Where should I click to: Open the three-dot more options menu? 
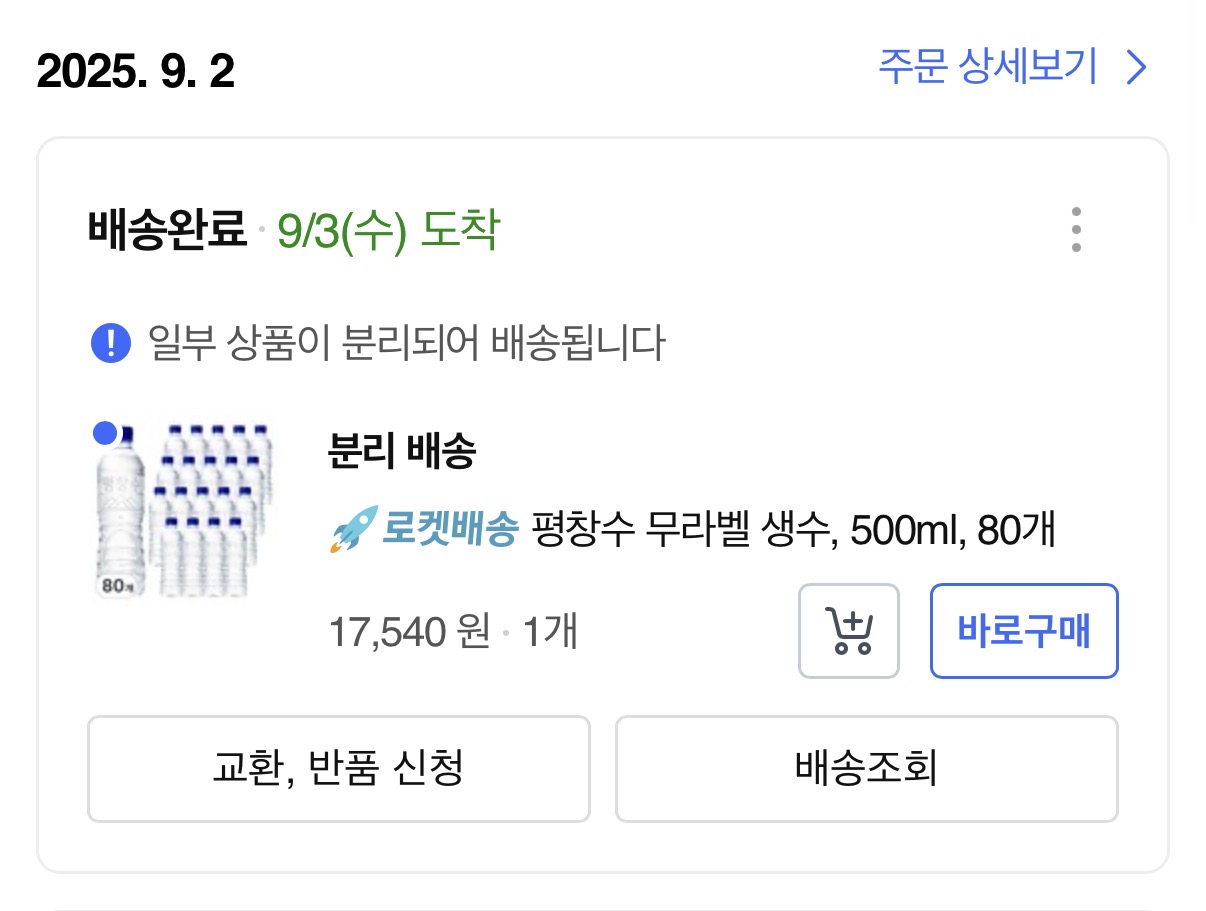tap(1076, 231)
